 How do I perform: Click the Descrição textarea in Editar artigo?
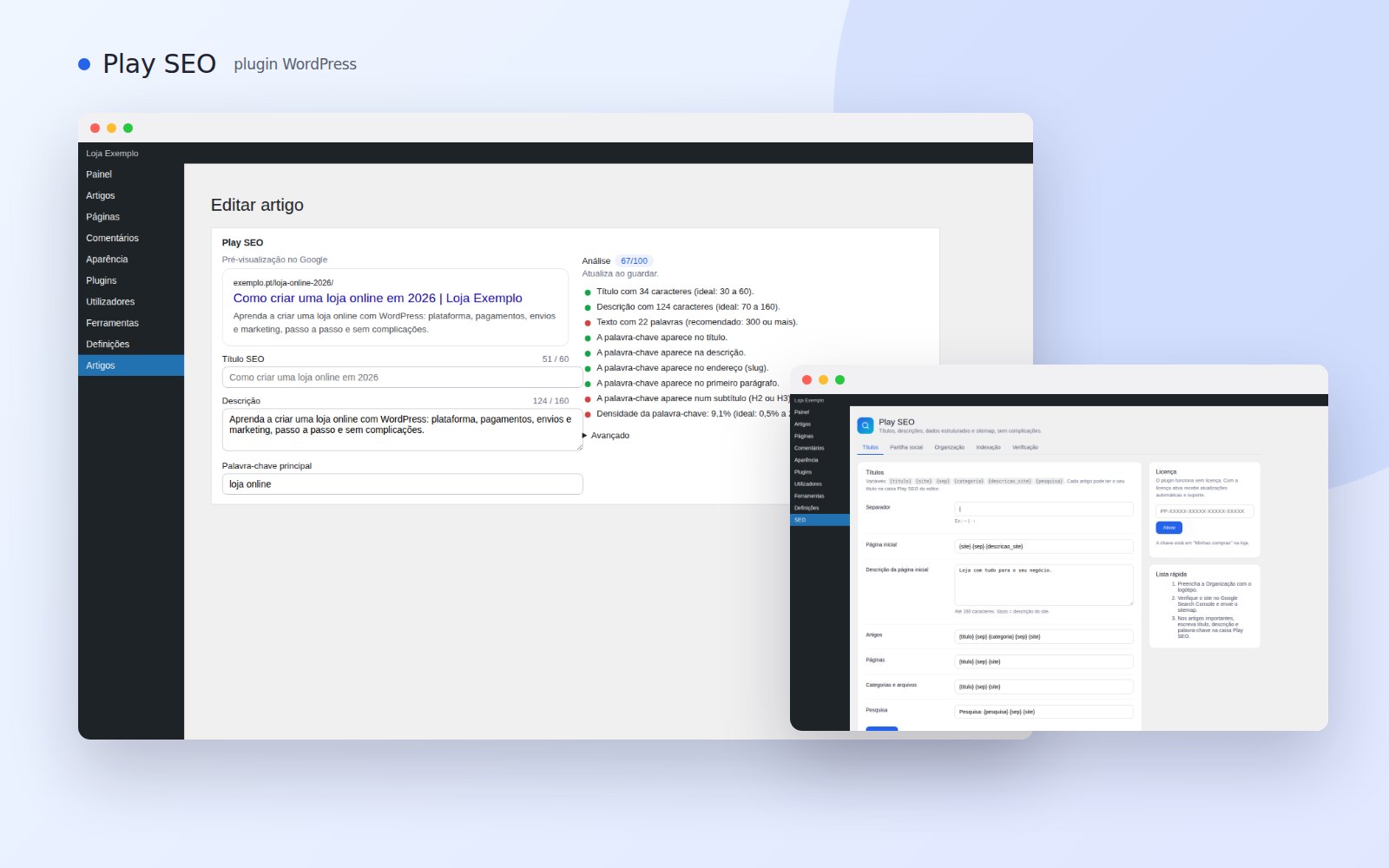pos(402,430)
